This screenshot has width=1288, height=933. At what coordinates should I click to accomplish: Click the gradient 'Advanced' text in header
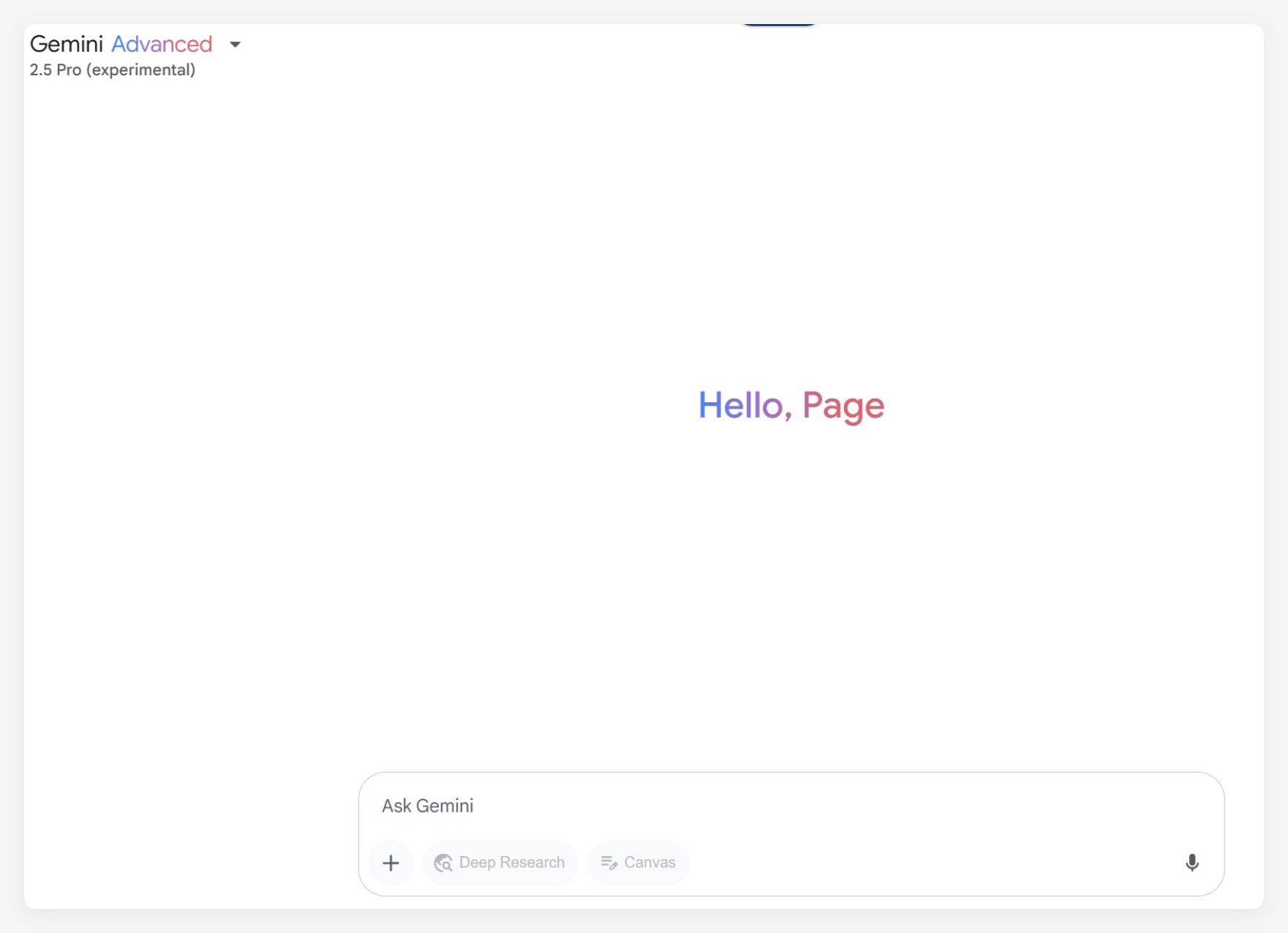tap(162, 45)
